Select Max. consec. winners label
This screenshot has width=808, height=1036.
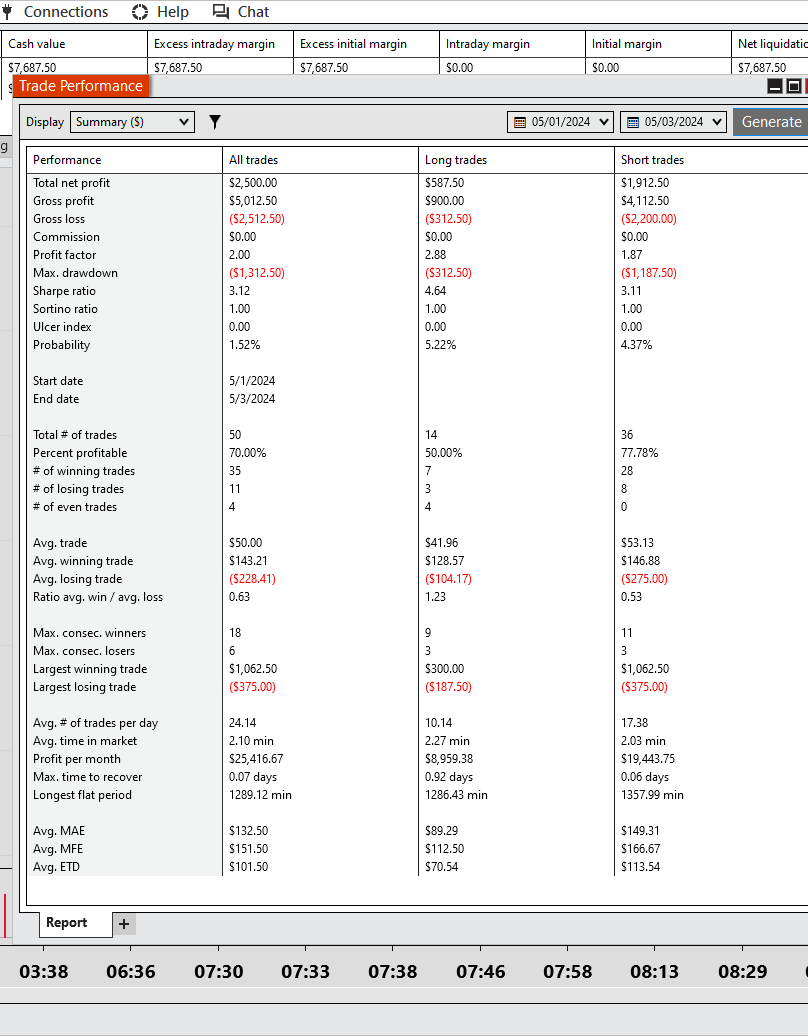tap(89, 633)
